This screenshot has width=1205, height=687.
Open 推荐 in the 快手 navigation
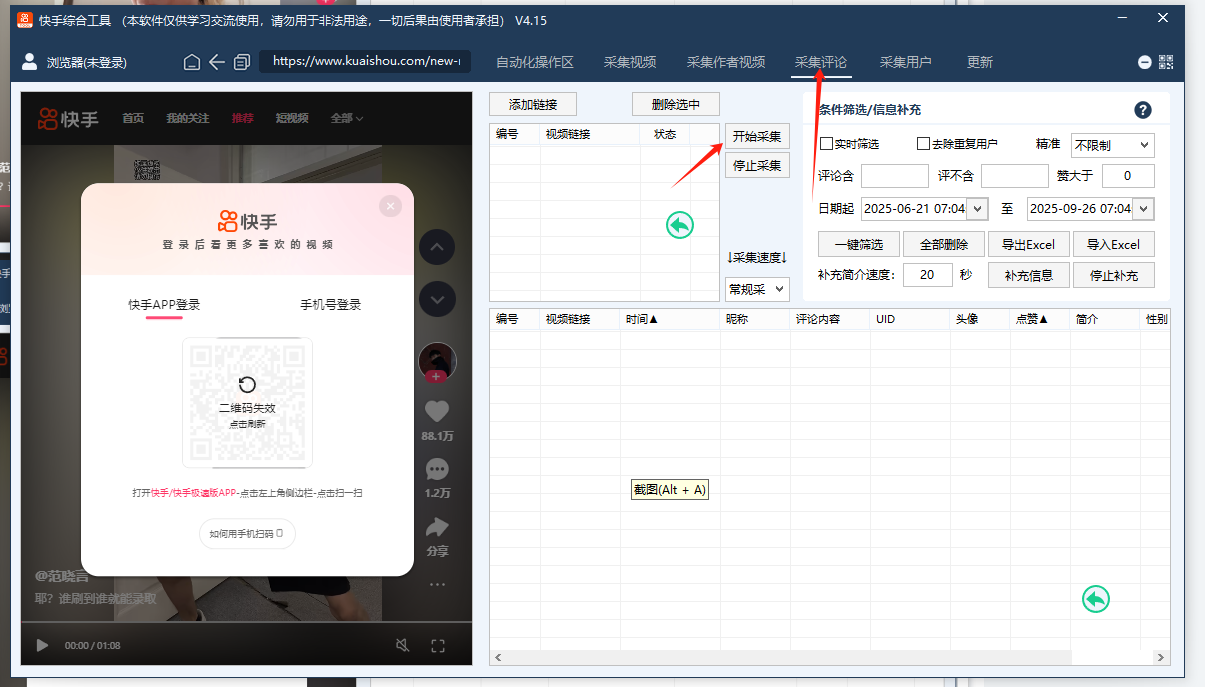(243, 118)
